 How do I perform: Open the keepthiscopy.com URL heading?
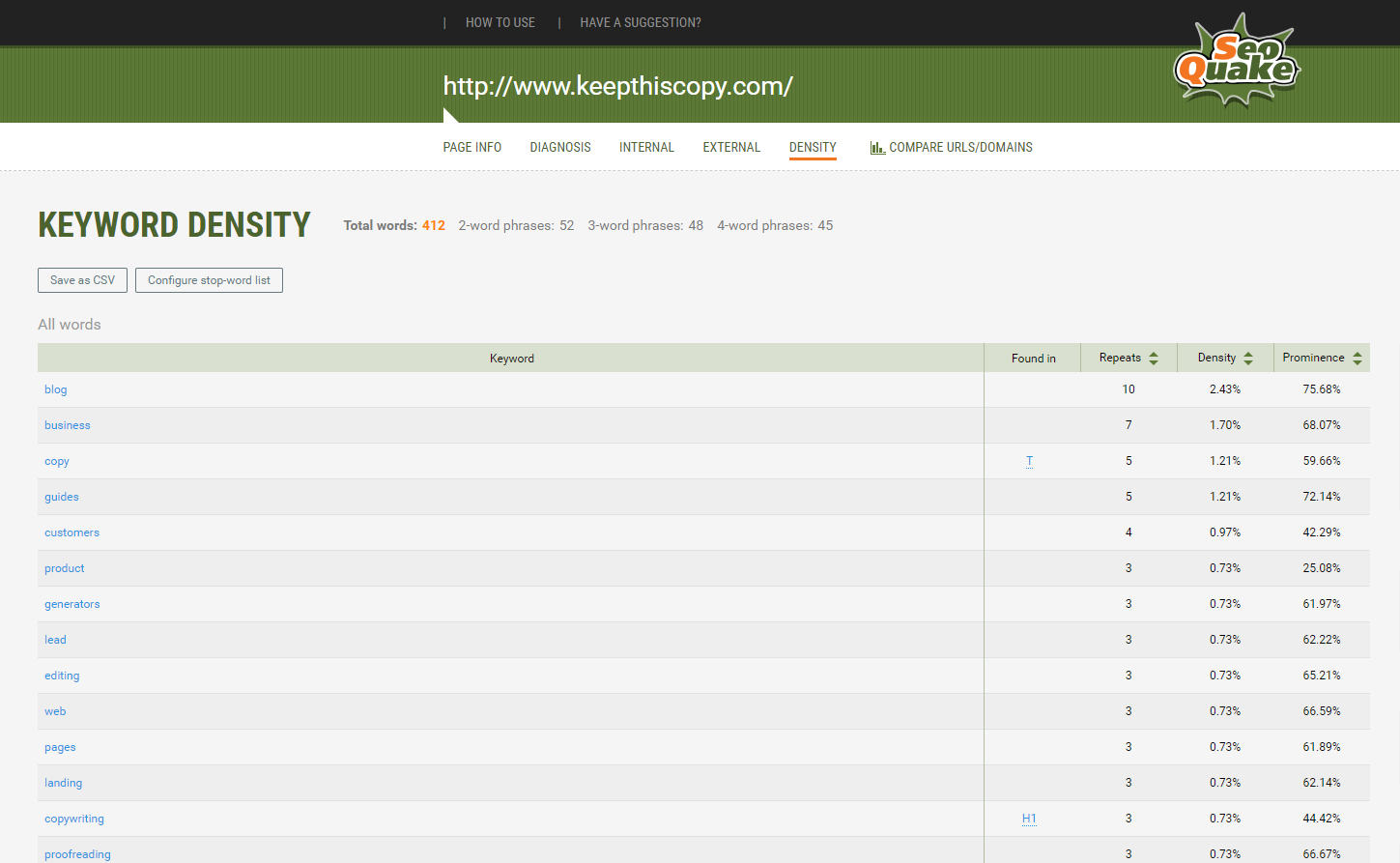pos(618,86)
